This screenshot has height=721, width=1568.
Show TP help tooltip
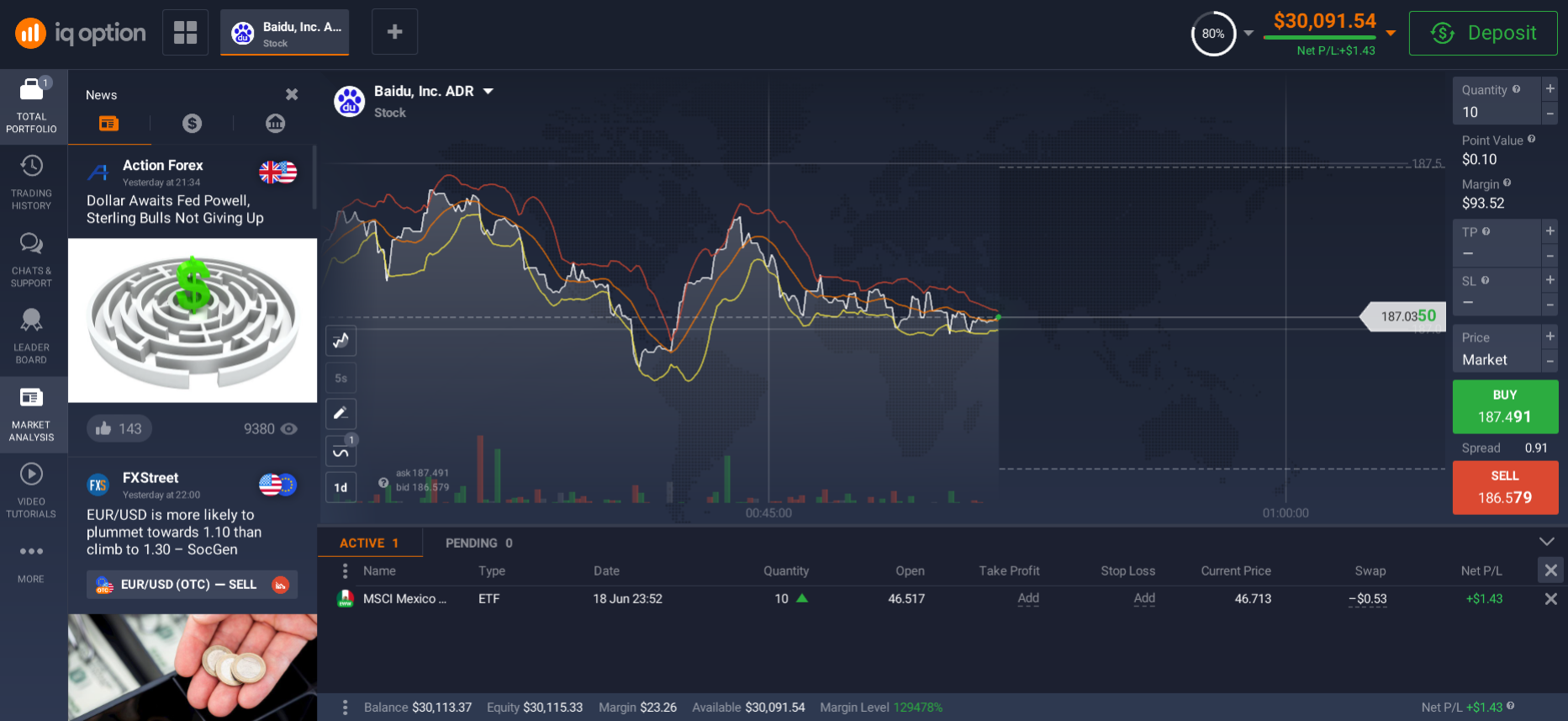[x=1486, y=231]
